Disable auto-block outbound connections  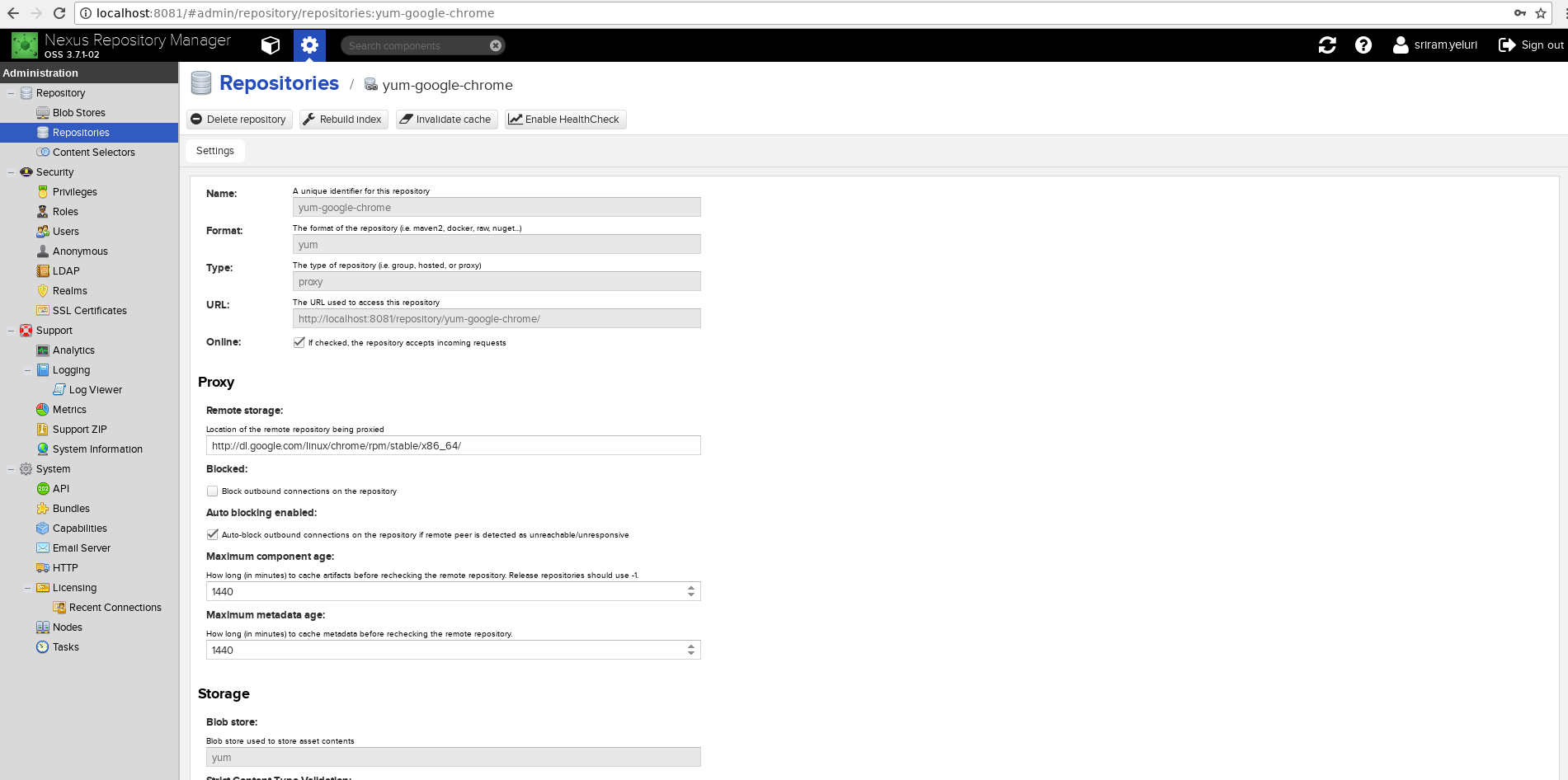(x=212, y=534)
